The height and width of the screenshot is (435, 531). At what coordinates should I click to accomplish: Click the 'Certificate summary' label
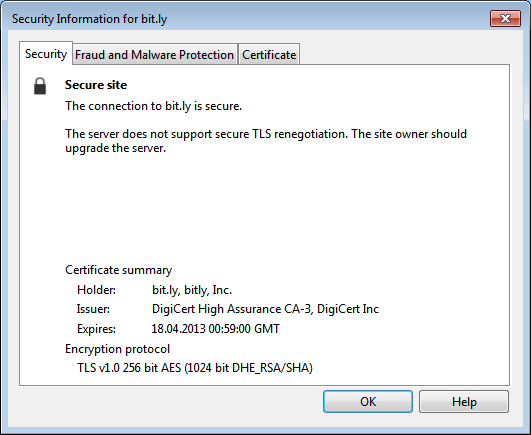(119, 270)
